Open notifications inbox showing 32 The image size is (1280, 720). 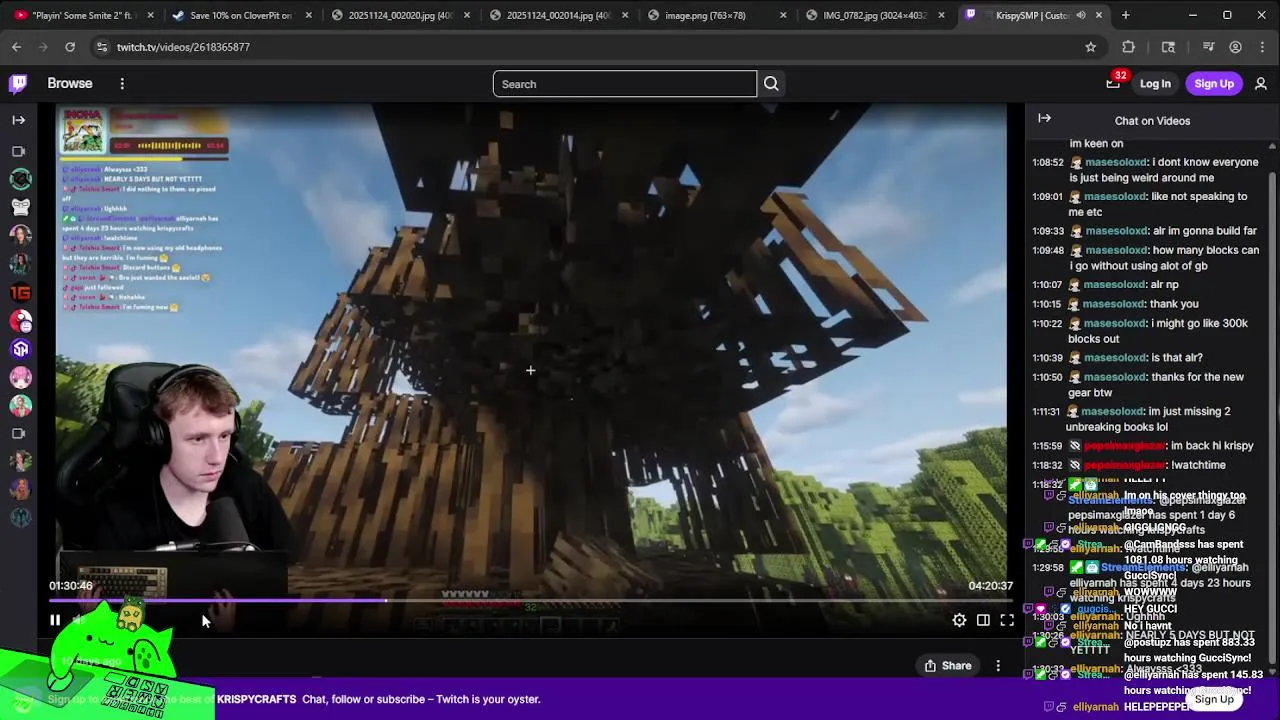point(1113,84)
